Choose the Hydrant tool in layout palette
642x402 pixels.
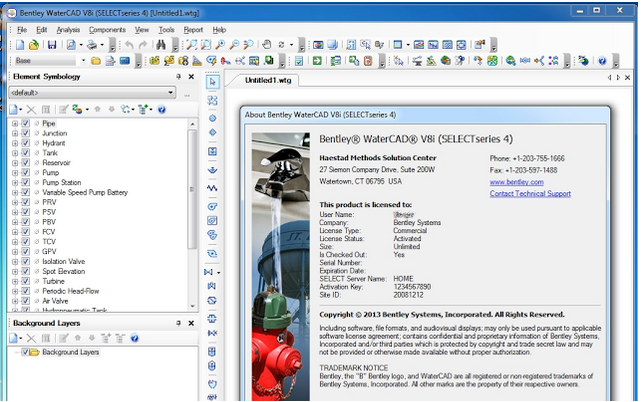212,132
